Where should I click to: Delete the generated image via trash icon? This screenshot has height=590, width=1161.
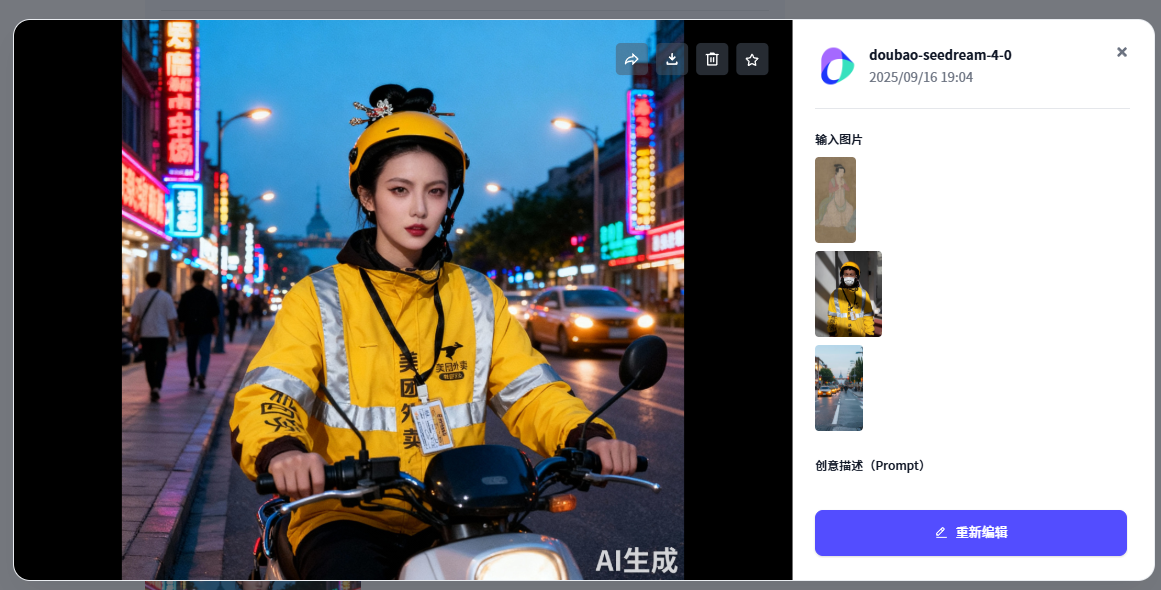pos(712,59)
